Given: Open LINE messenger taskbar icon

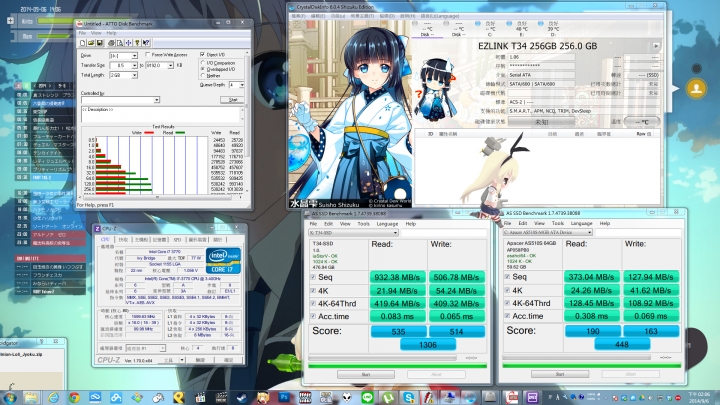Looking at the screenshot, I should (367, 397).
